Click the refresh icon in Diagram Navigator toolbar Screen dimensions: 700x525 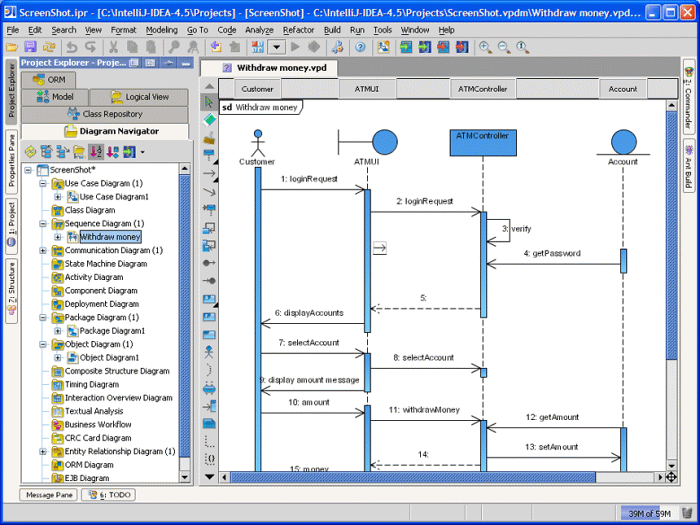pyautogui.click(x=30, y=152)
